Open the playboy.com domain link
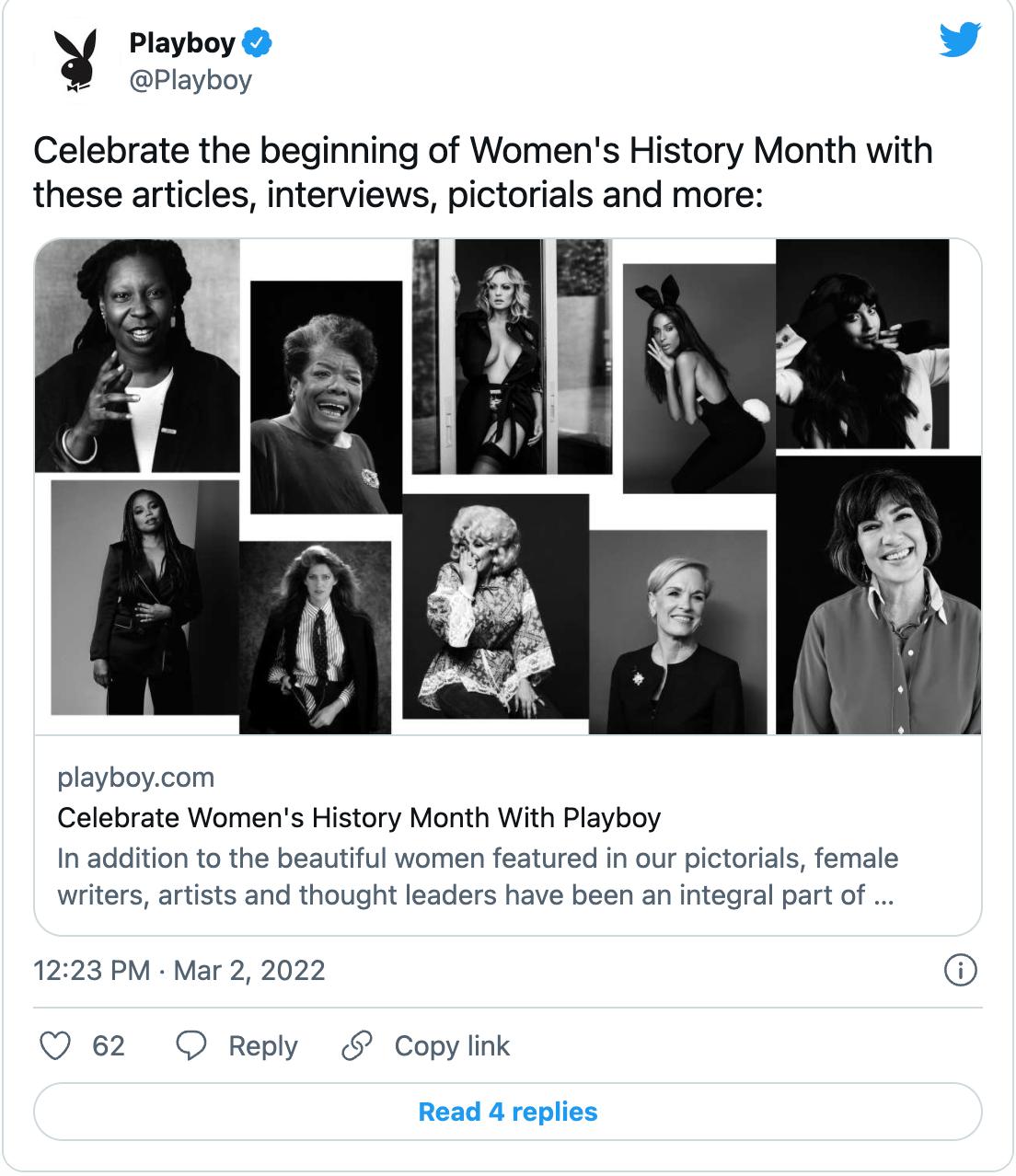 coord(136,778)
